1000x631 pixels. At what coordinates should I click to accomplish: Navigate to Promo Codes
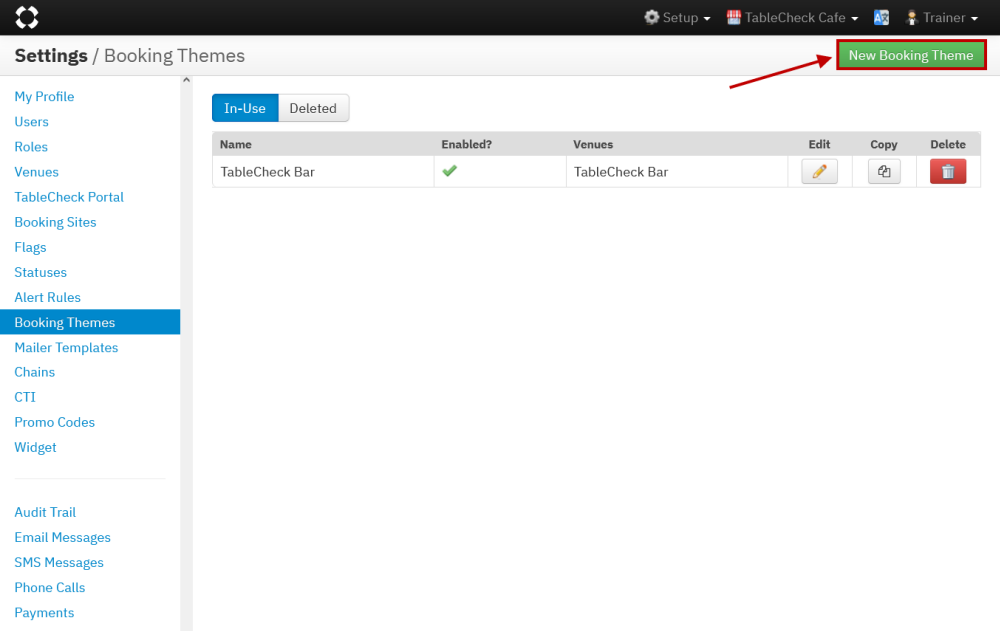pos(55,422)
